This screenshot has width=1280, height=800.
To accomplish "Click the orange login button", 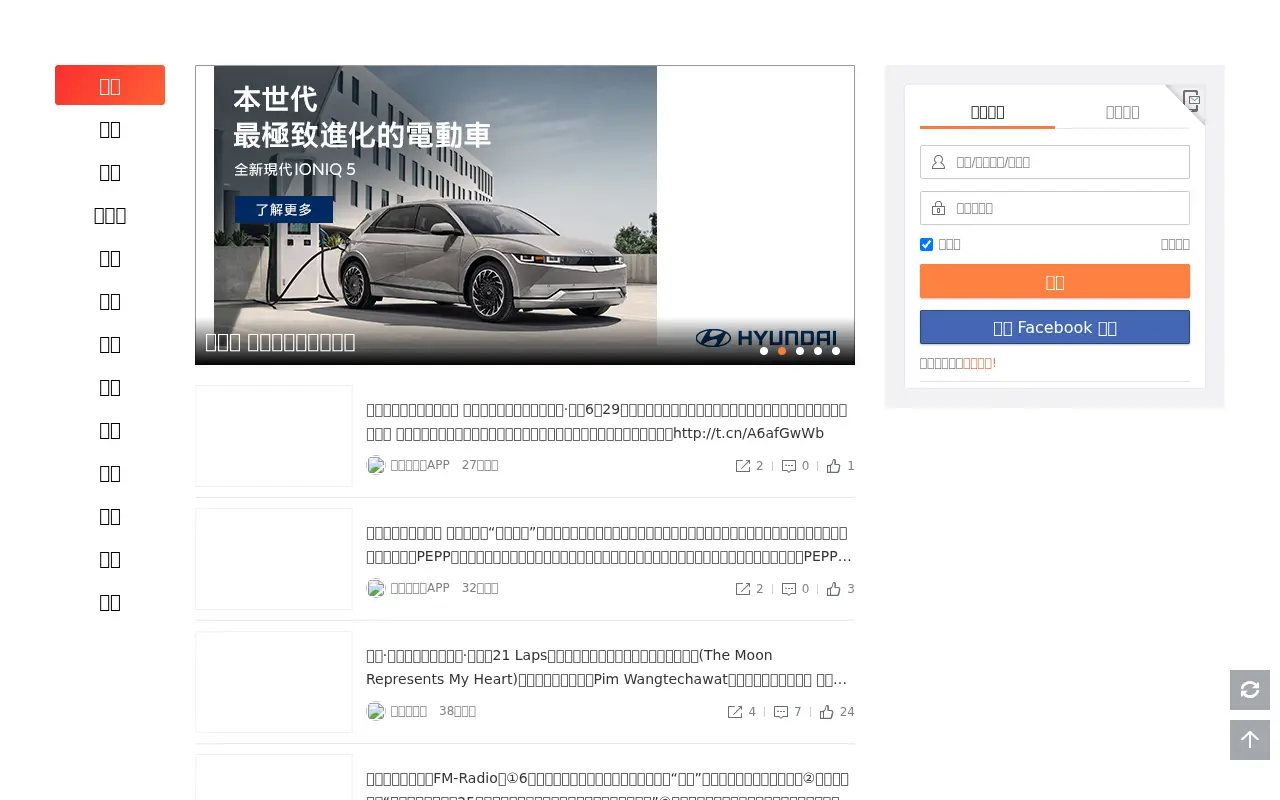I will pos(1055,281).
